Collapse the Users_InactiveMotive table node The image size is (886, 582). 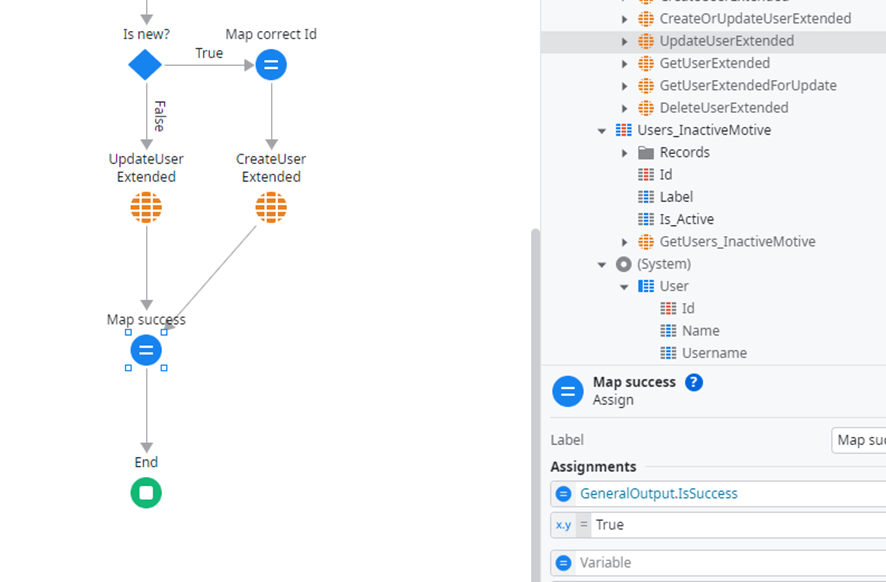[602, 130]
